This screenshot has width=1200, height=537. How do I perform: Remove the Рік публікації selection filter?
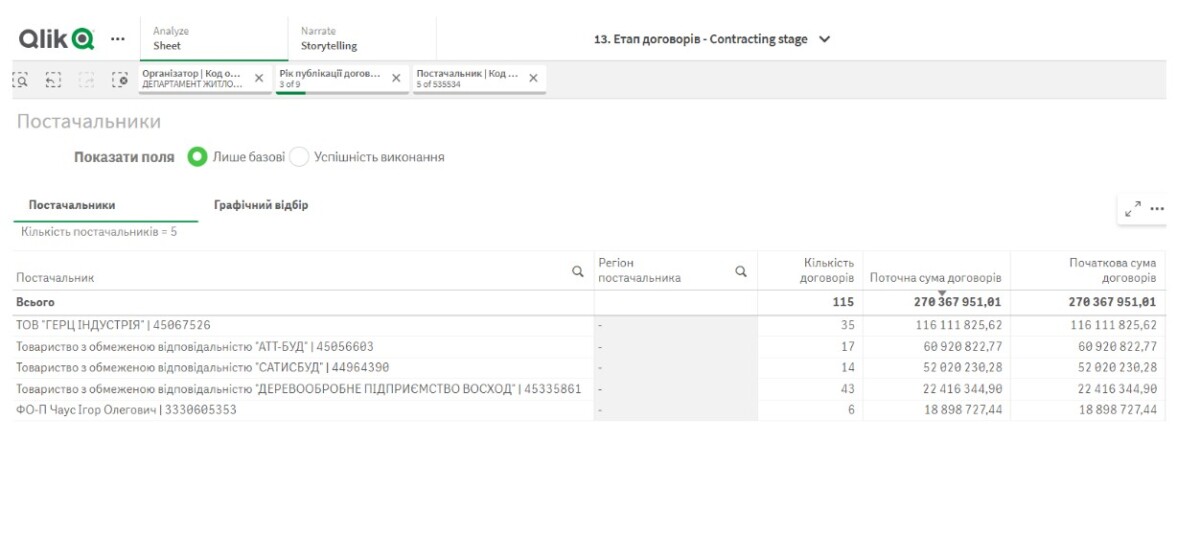[x=396, y=78]
